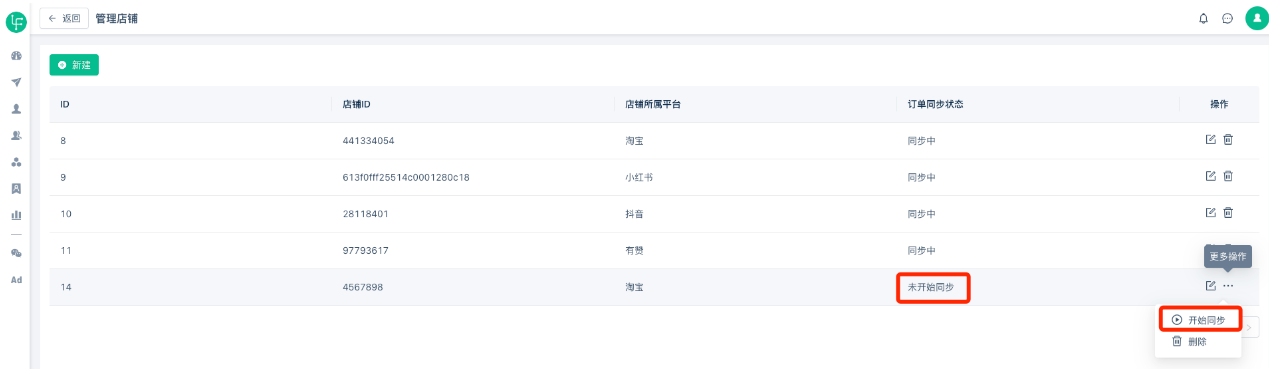Click the 返回 back button

coord(64,18)
